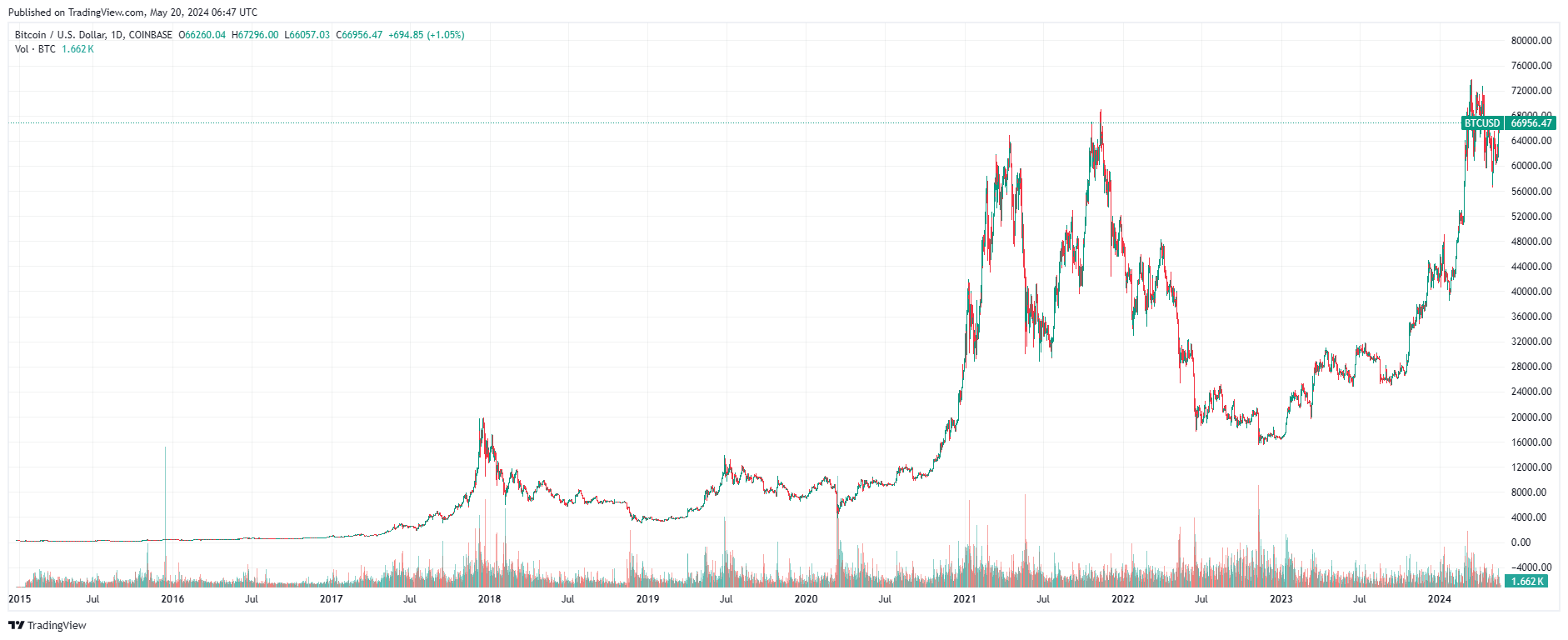Image resolution: width=1568 pixels, height=640 pixels.
Task: Click the 52000.00 price axis label
Action: pyautogui.click(x=1531, y=217)
